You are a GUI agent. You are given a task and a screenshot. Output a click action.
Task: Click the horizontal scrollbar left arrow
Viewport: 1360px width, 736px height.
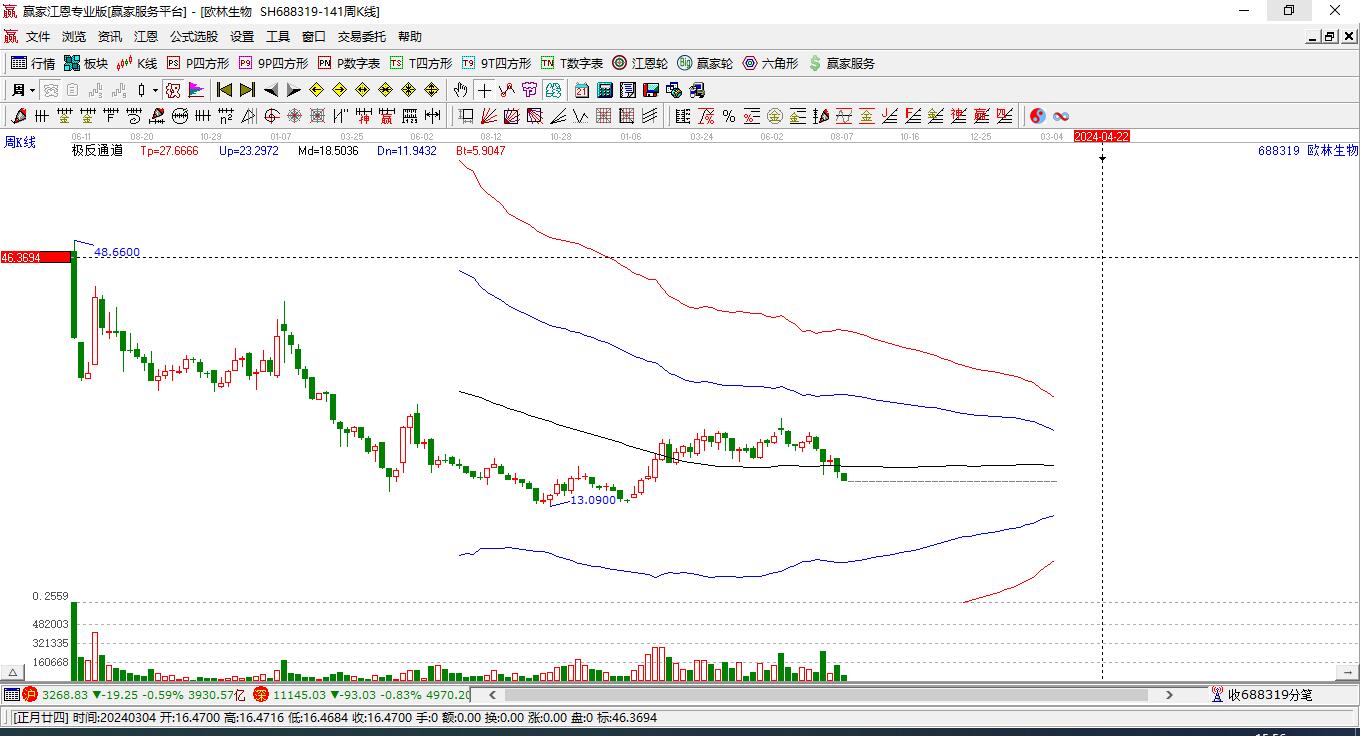[492, 694]
